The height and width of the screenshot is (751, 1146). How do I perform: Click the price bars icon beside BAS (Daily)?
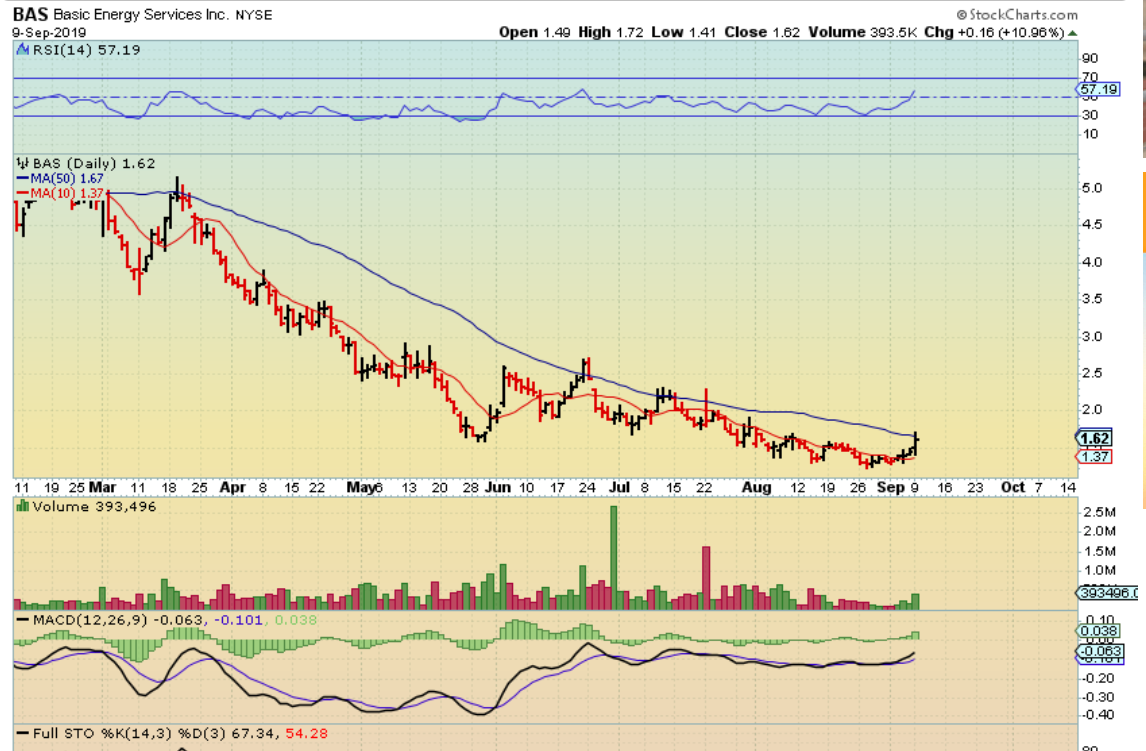pos(23,164)
